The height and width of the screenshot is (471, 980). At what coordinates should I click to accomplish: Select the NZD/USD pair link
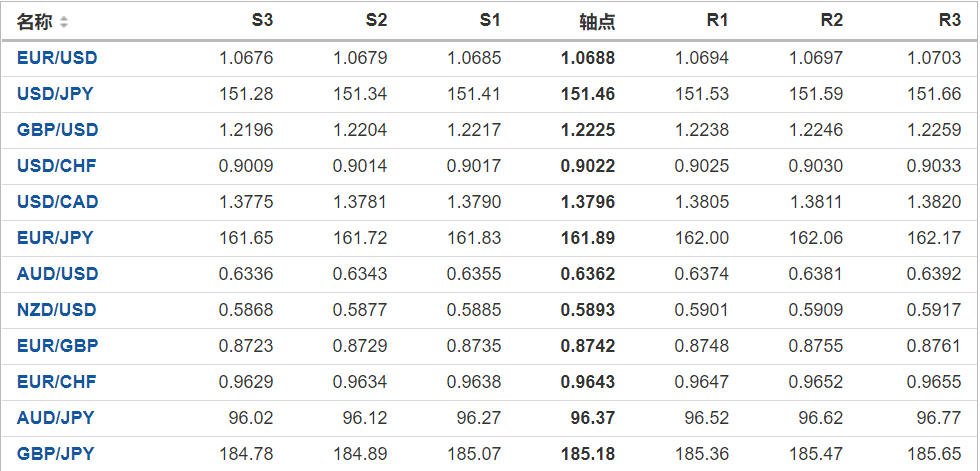57,310
